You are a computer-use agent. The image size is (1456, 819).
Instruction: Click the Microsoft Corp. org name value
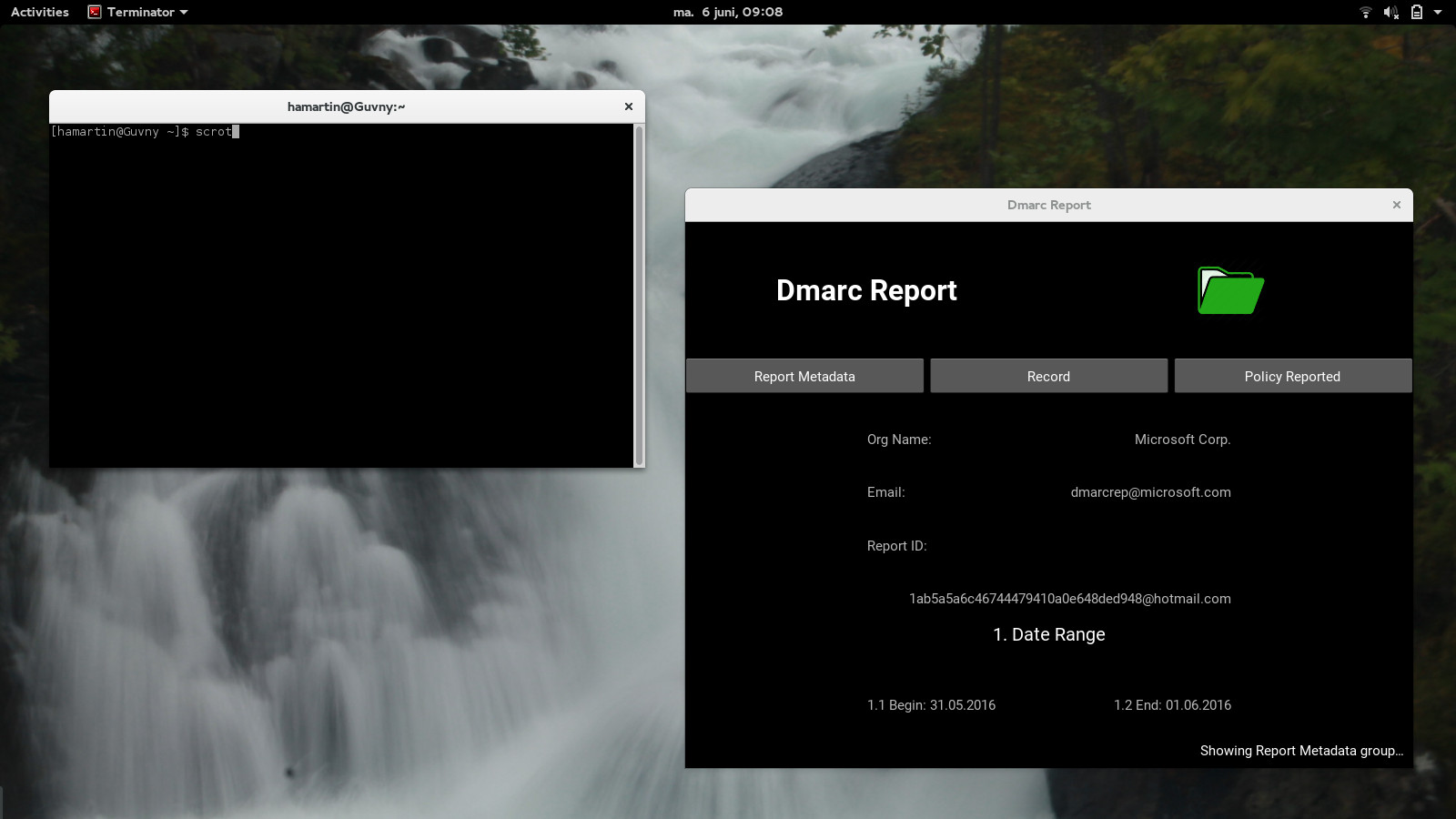pyautogui.click(x=1182, y=440)
